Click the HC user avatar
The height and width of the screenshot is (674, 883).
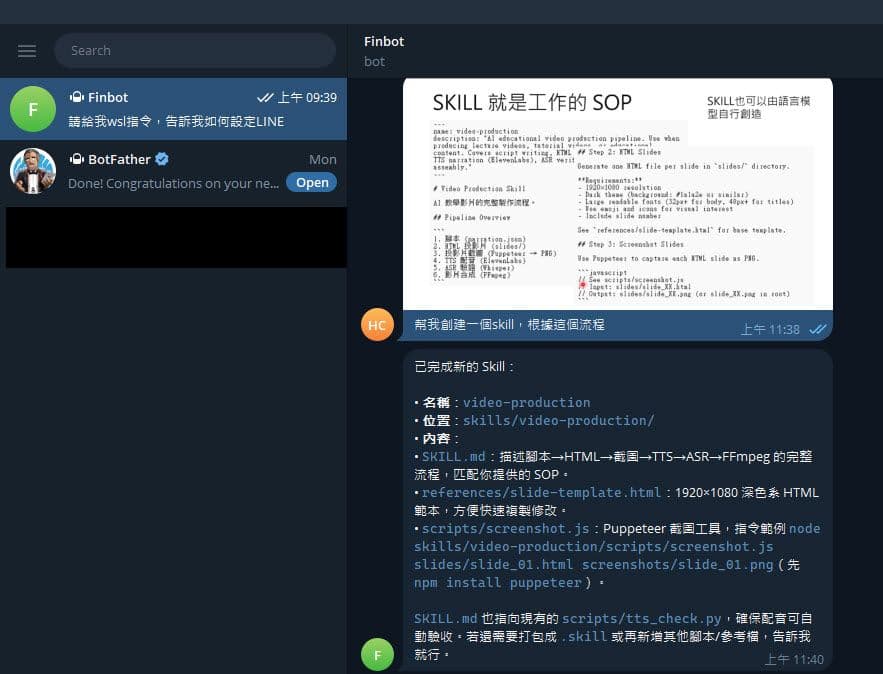click(x=377, y=324)
